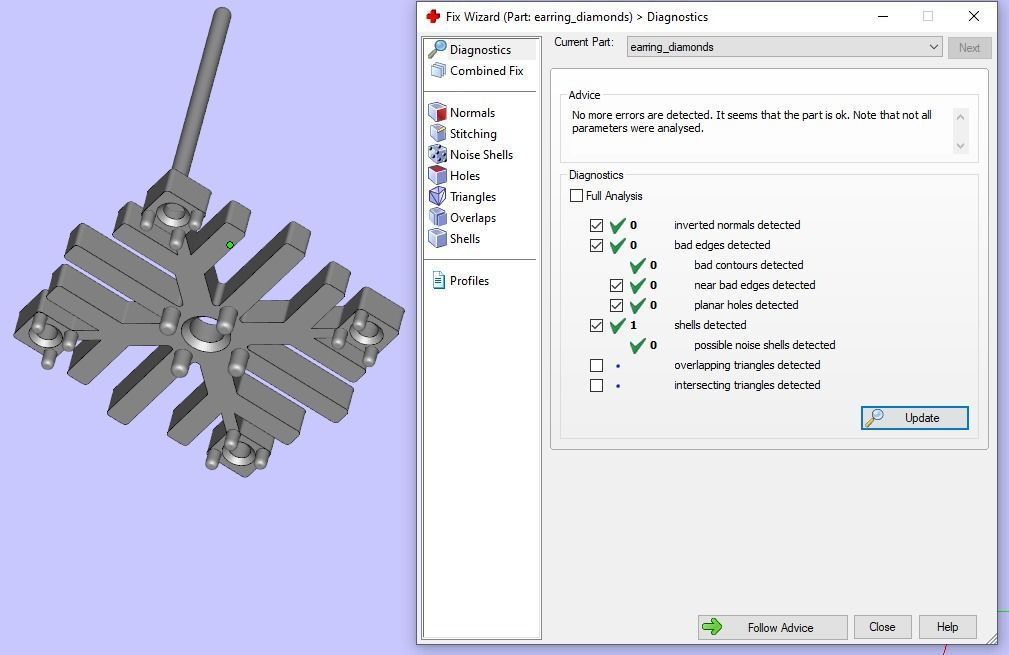This screenshot has height=655, width=1009.
Task: Uncheck near bad edges detected checkbox
Action: [616, 285]
